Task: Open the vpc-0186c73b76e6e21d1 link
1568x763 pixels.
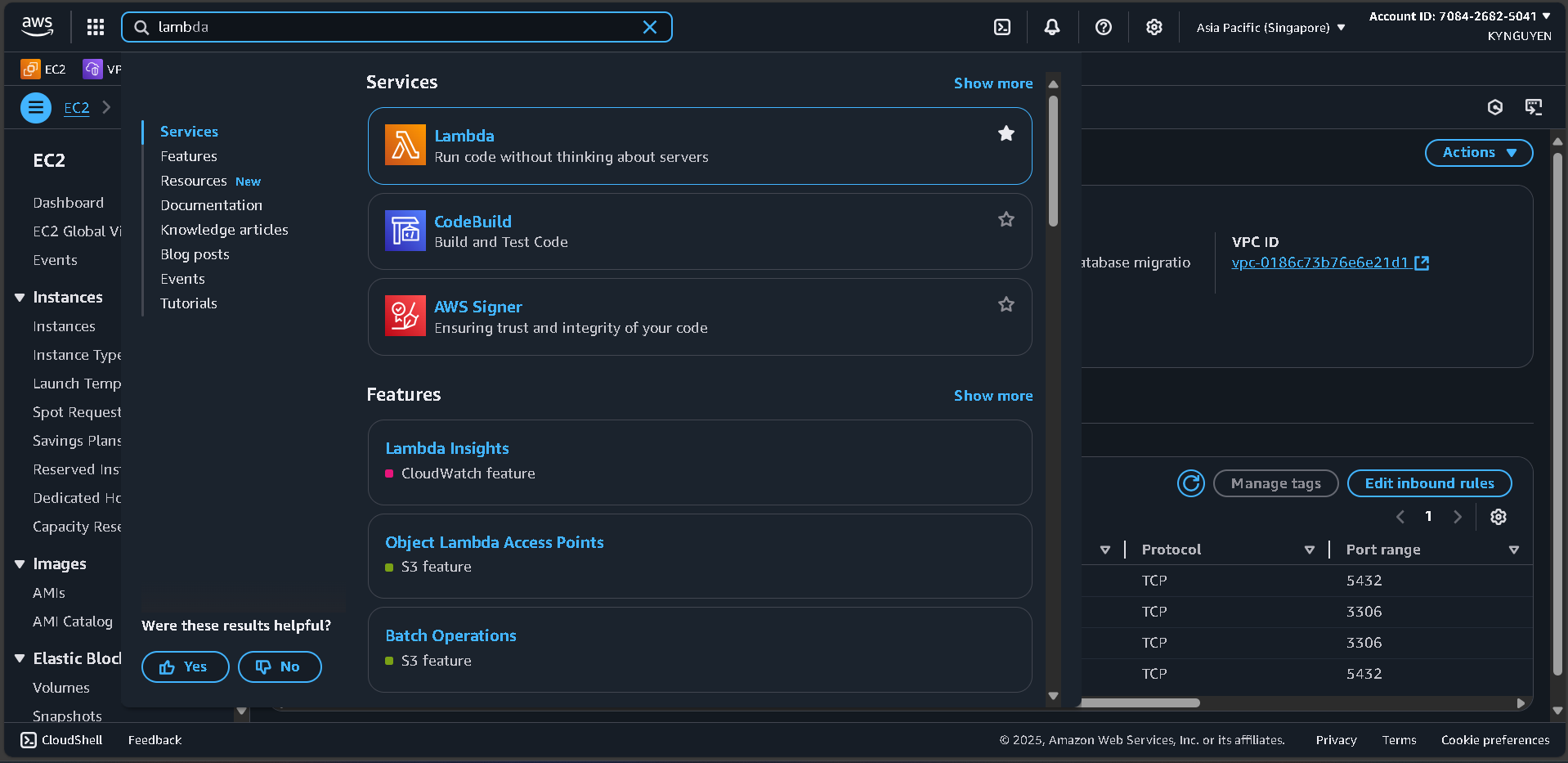Action: (x=1320, y=263)
